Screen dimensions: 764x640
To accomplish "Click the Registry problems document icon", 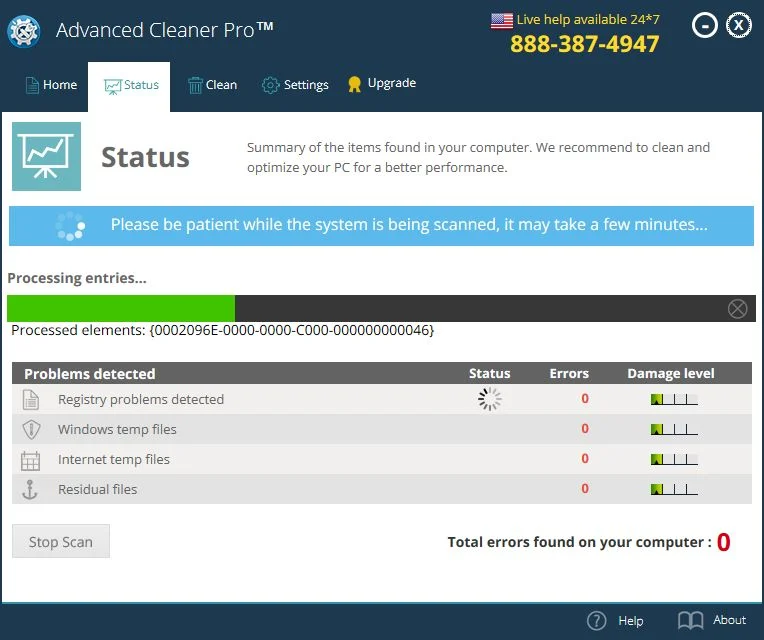I will pos(31,399).
